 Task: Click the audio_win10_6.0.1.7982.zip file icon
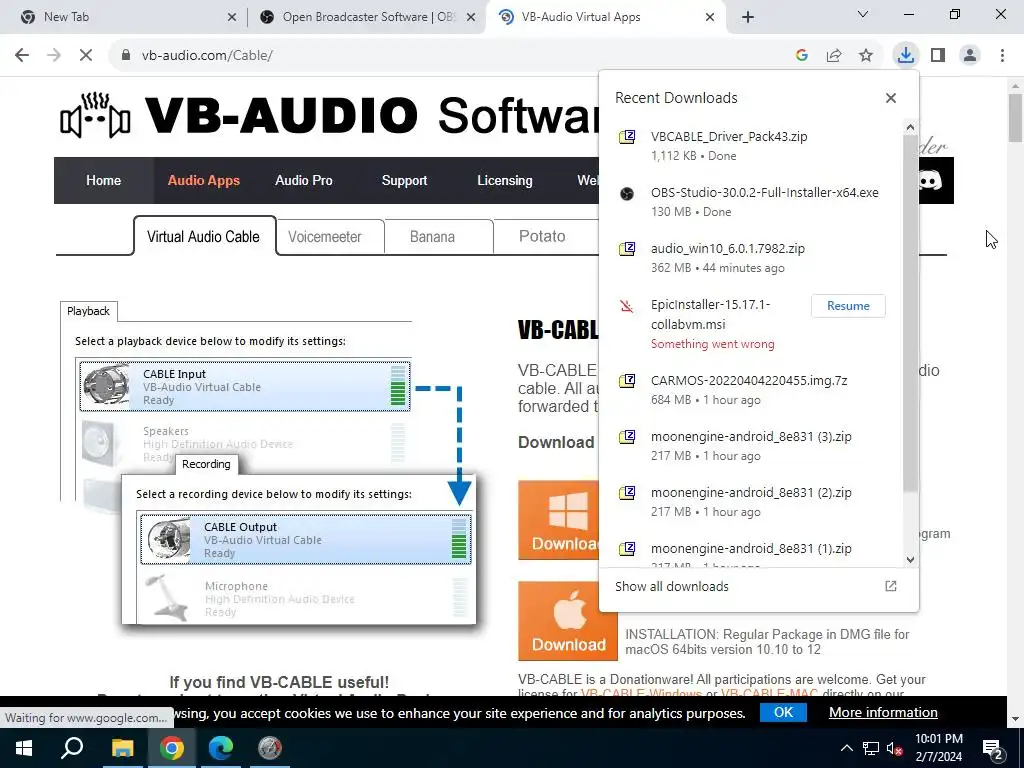(x=627, y=249)
